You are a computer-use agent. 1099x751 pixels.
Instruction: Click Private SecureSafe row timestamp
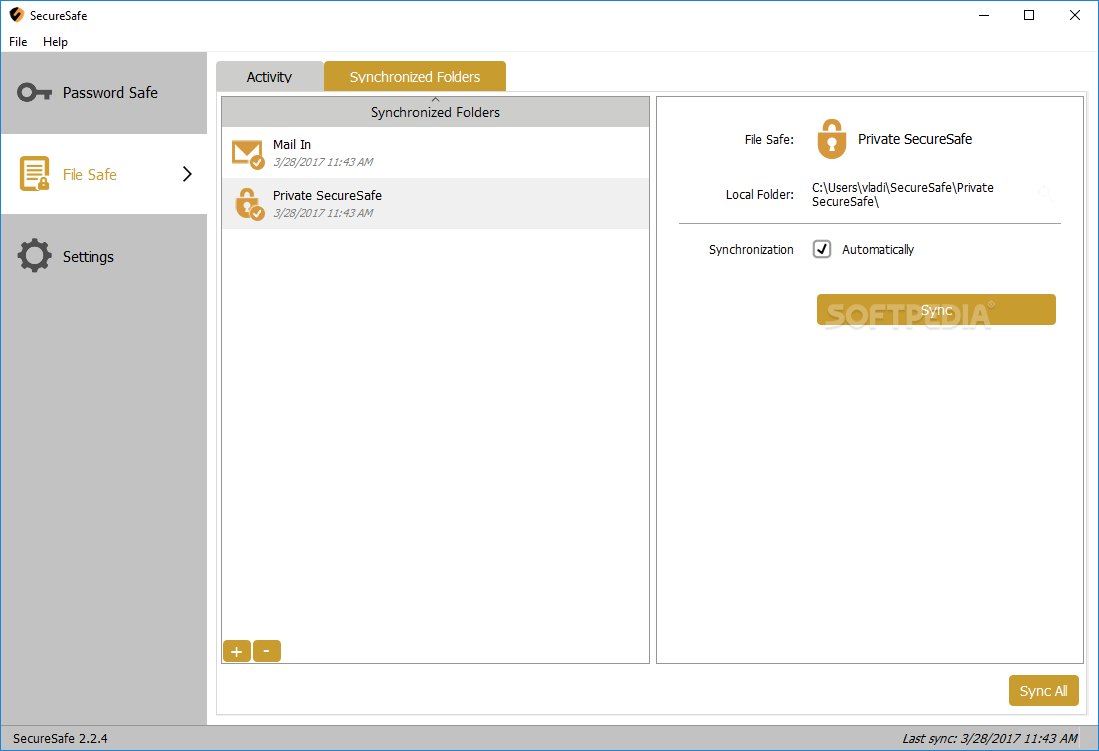[x=323, y=213]
